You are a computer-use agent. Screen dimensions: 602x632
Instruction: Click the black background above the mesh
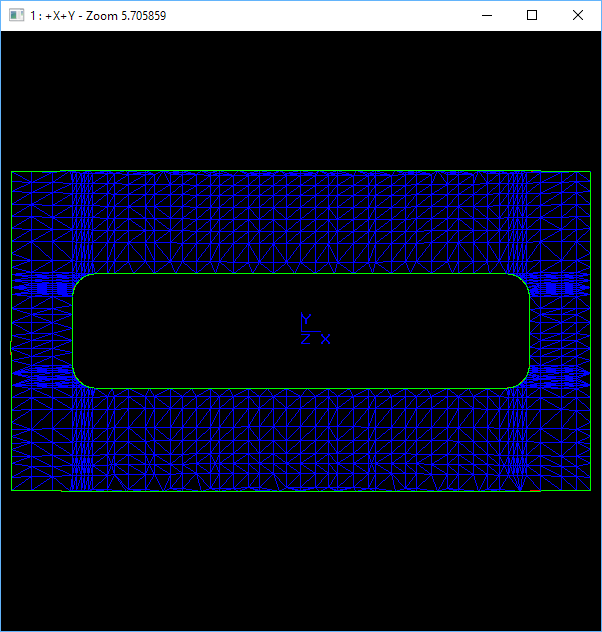pos(300,100)
